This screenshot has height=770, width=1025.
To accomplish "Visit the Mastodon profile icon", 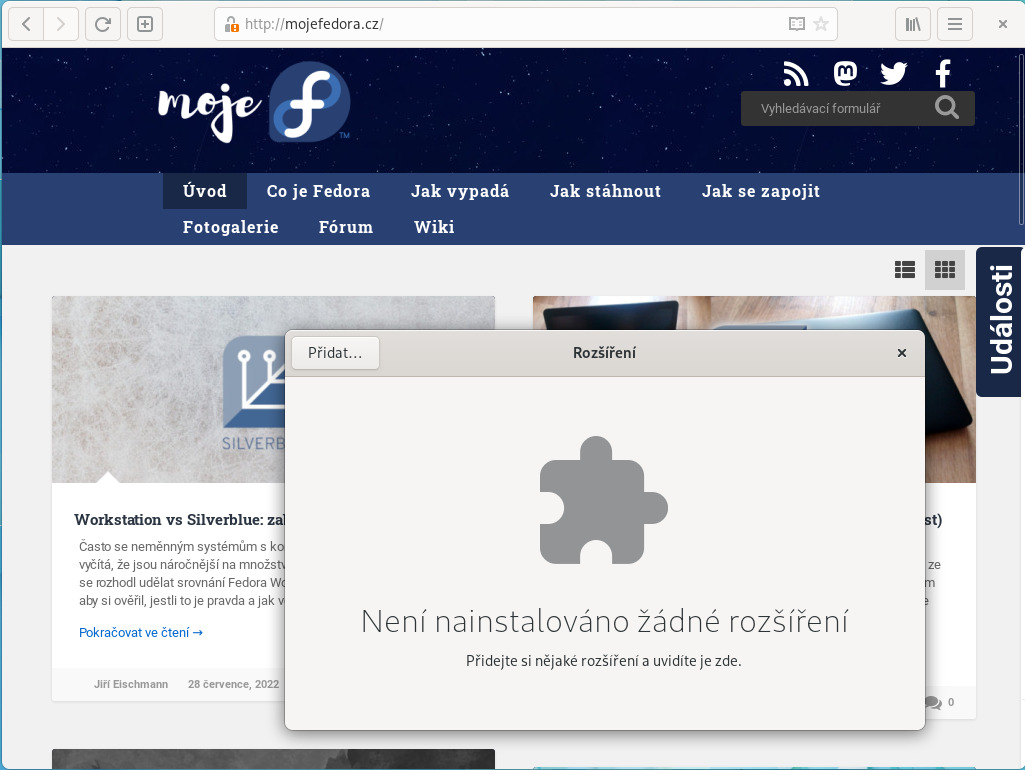I will [845, 73].
